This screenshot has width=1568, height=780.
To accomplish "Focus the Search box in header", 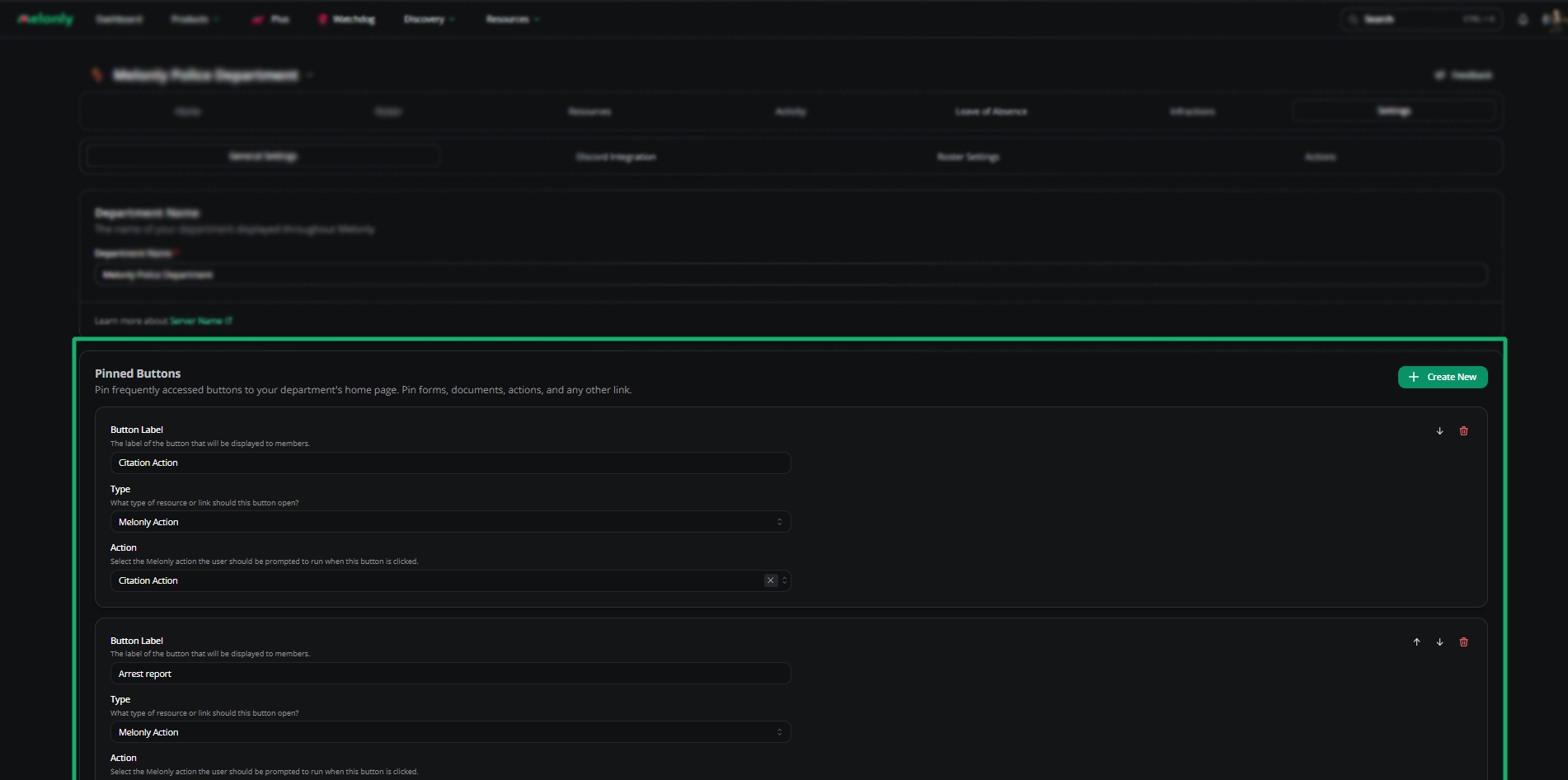I will pyautogui.click(x=1421, y=19).
